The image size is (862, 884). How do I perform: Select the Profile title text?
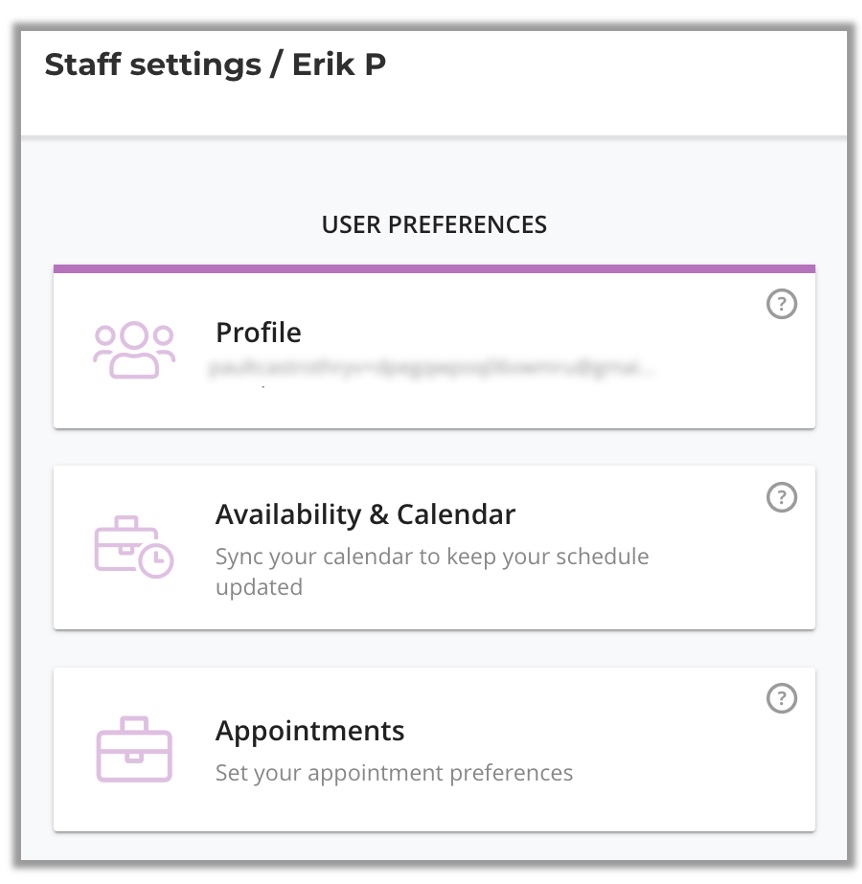pos(258,332)
